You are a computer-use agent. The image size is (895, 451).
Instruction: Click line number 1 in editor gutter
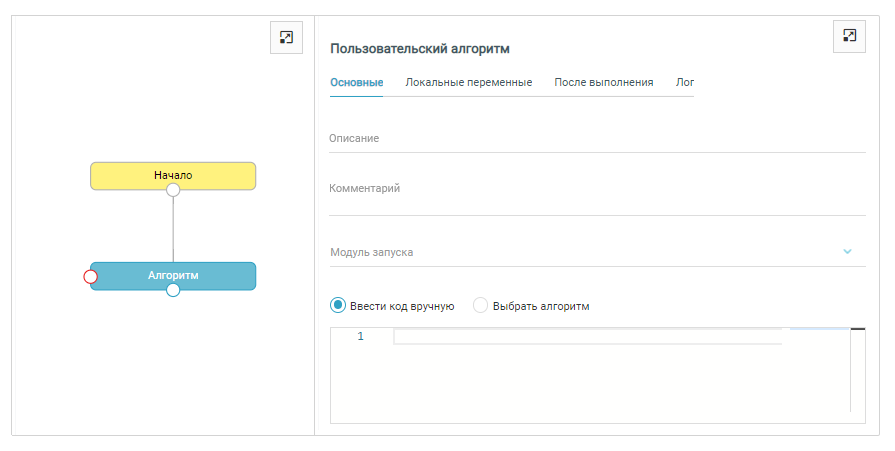point(361,337)
